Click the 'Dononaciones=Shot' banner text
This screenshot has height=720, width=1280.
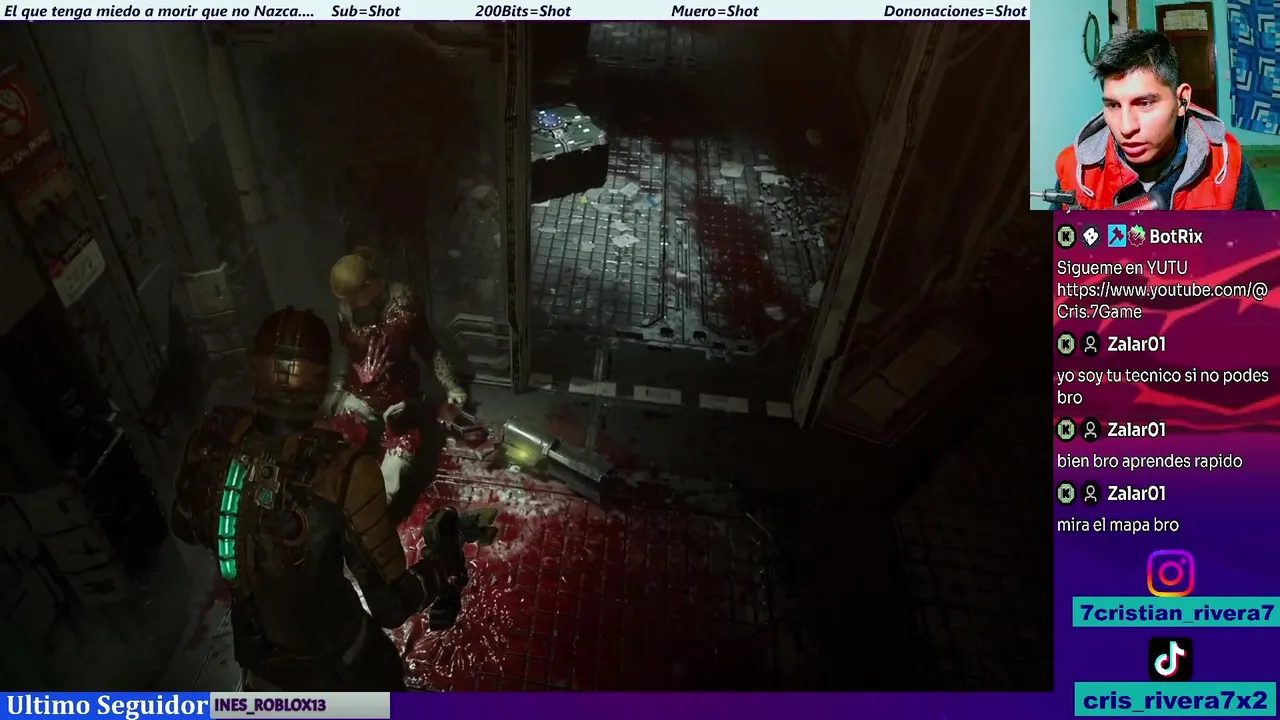coord(955,11)
